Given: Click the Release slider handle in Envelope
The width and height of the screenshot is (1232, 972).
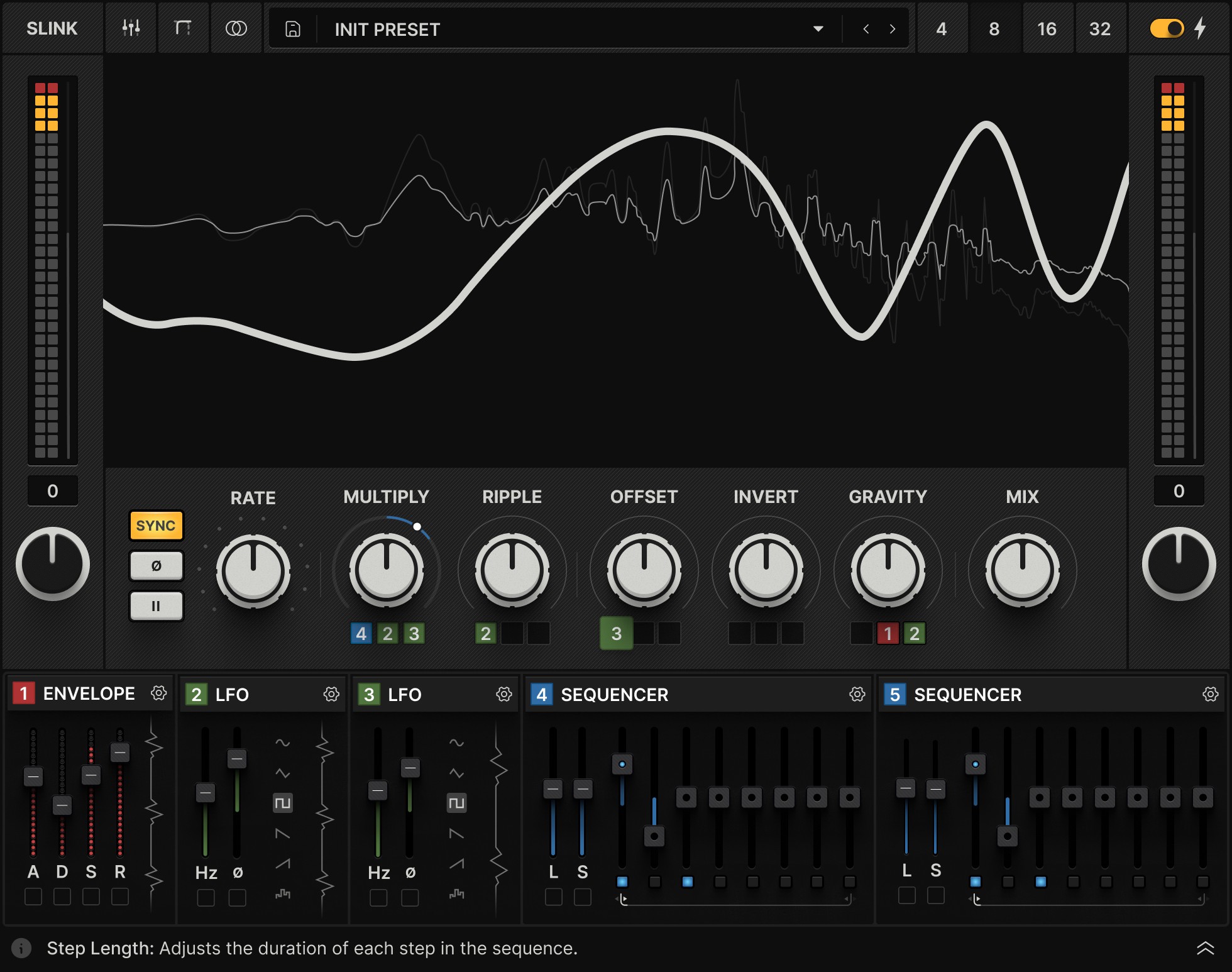Looking at the screenshot, I should (120, 752).
